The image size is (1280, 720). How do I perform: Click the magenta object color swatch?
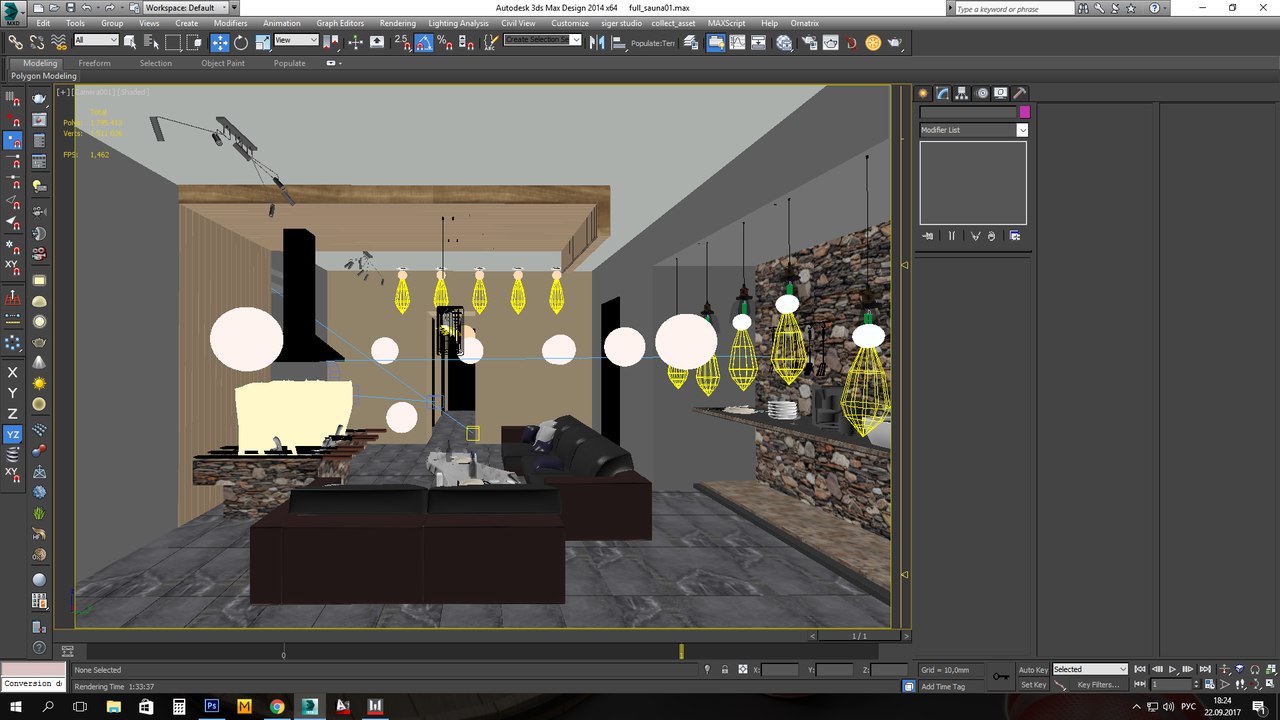pyautogui.click(x=1024, y=112)
